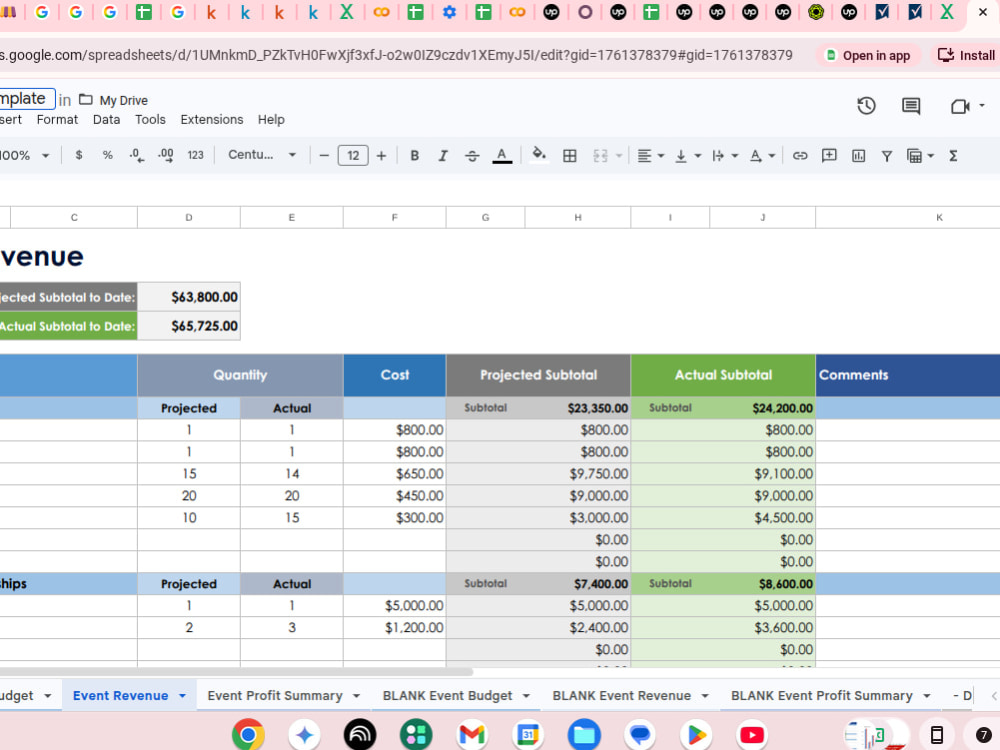Create a filter with funnel icon
Viewport: 1000px width, 750px height.
(x=886, y=156)
